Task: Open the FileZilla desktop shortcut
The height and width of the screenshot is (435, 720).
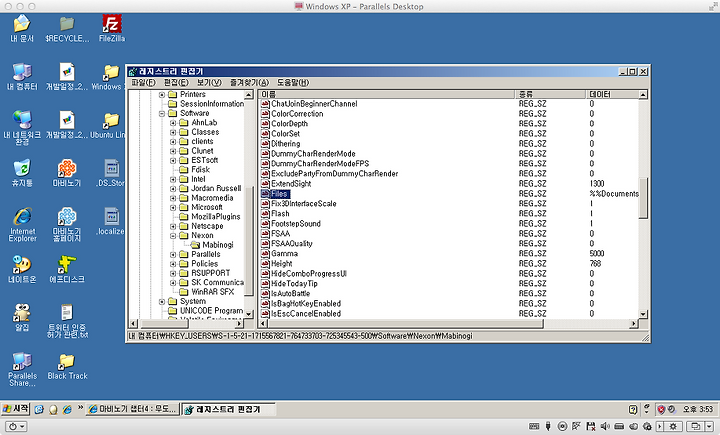Action: (112, 28)
